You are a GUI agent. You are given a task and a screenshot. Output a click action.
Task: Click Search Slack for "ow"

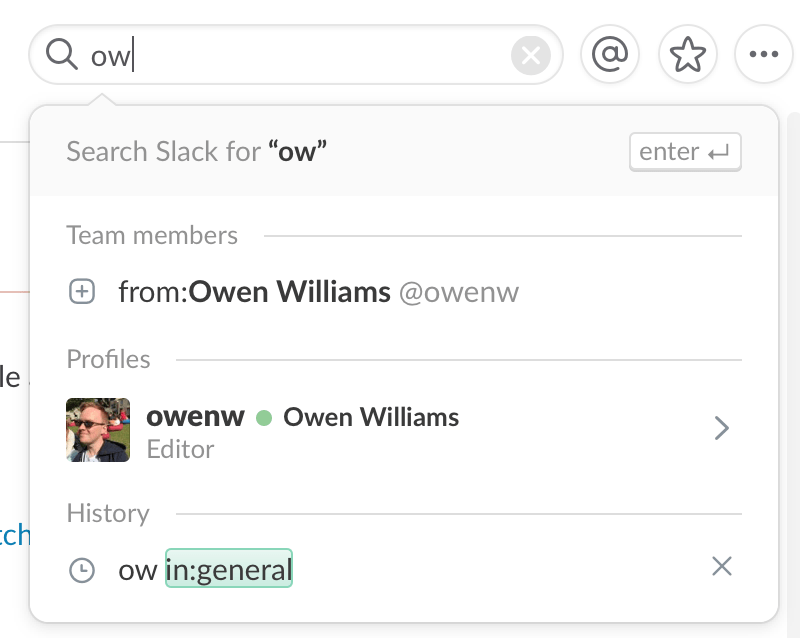coord(197,151)
